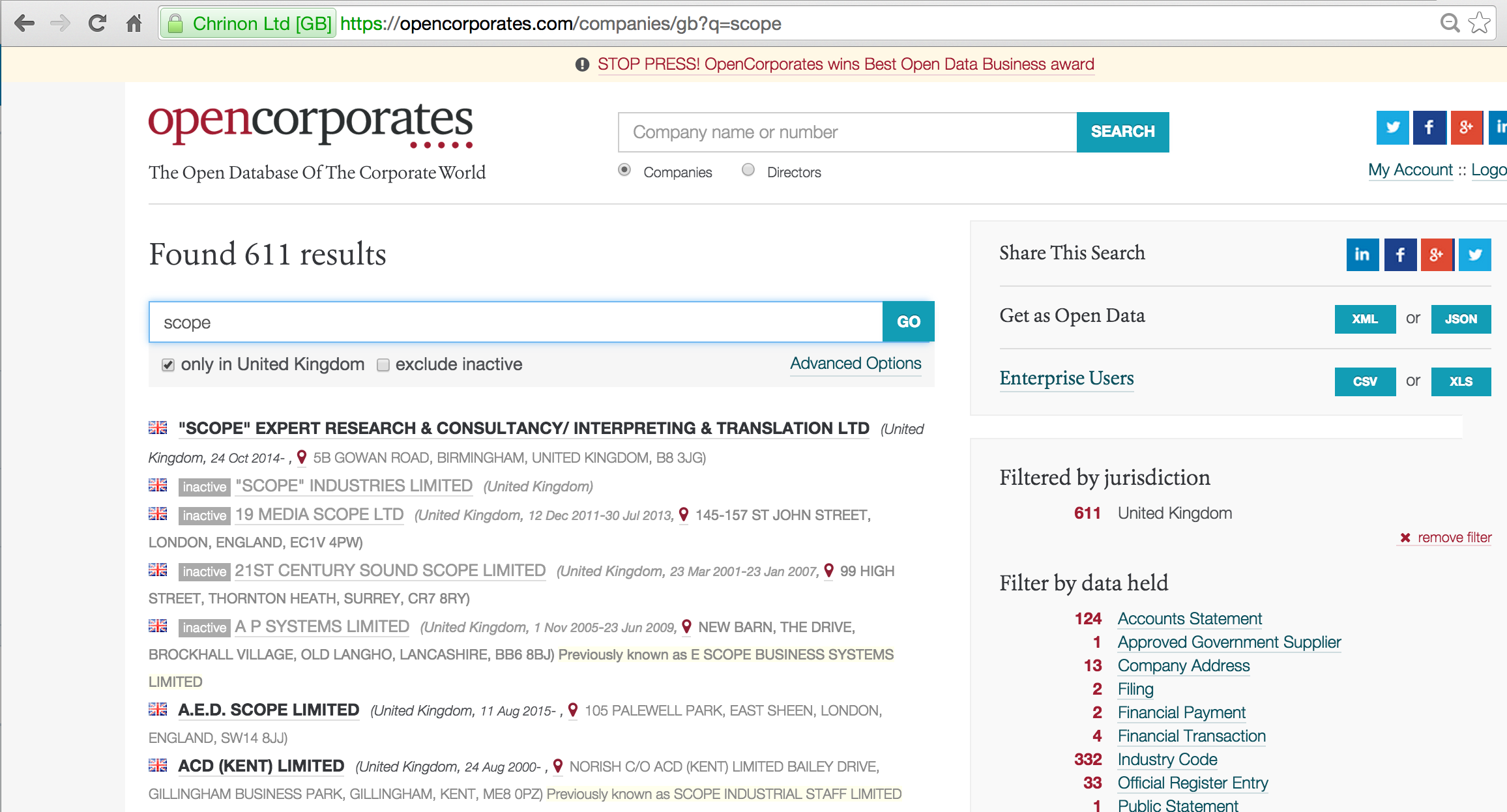
Task: Click the browser back arrow
Action: click(24, 24)
